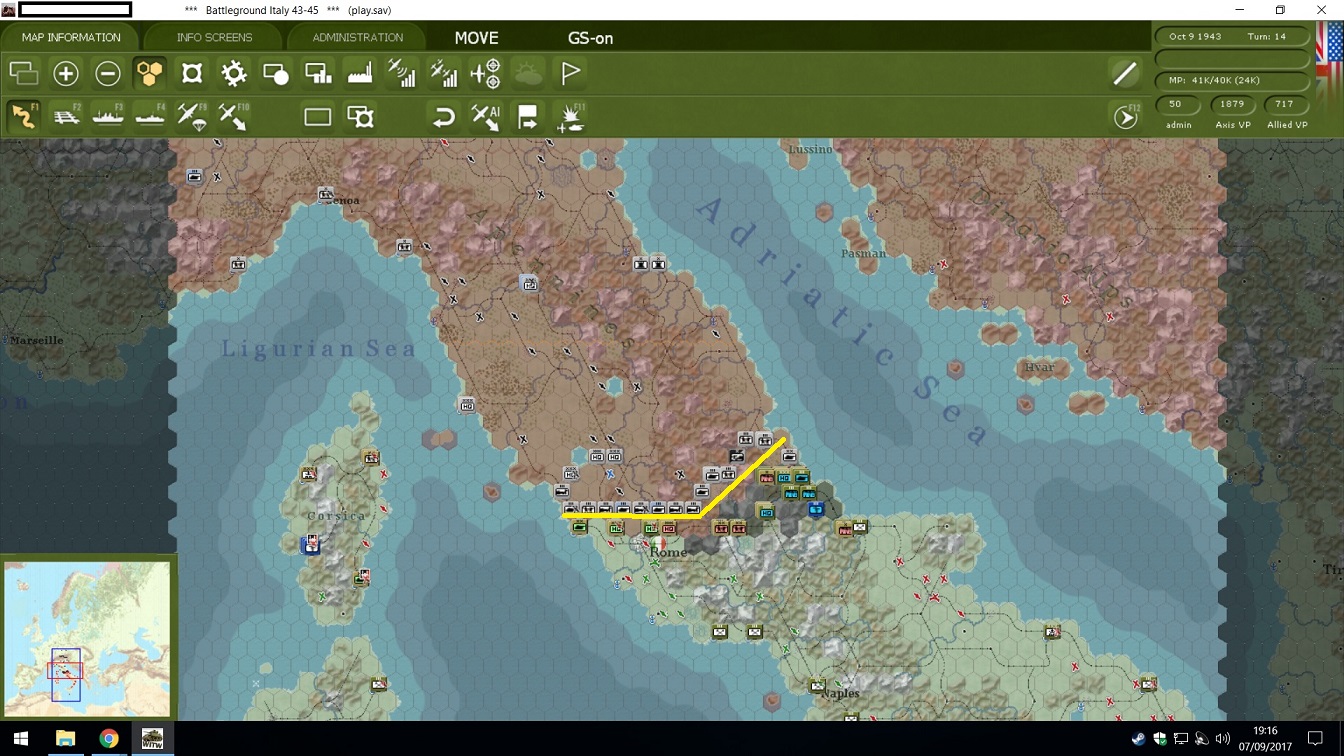Open the Windows notification center icon
The image size is (1344, 756).
(1316, 739)
